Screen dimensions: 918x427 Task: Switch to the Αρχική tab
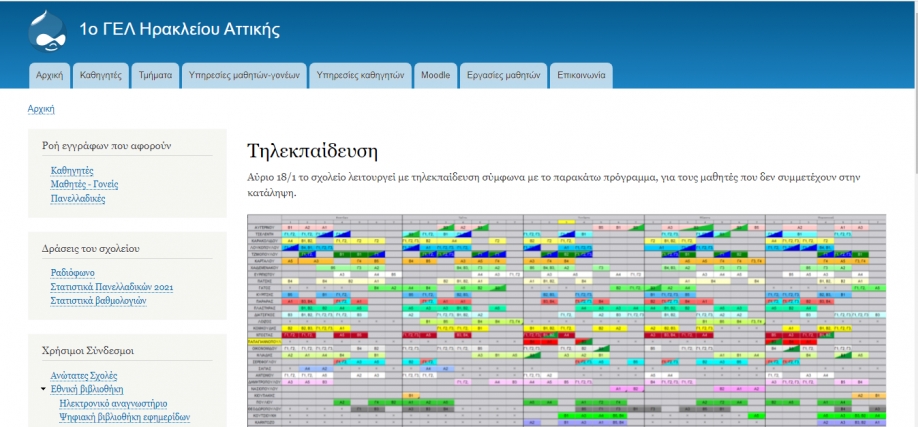tap(50, 75)
